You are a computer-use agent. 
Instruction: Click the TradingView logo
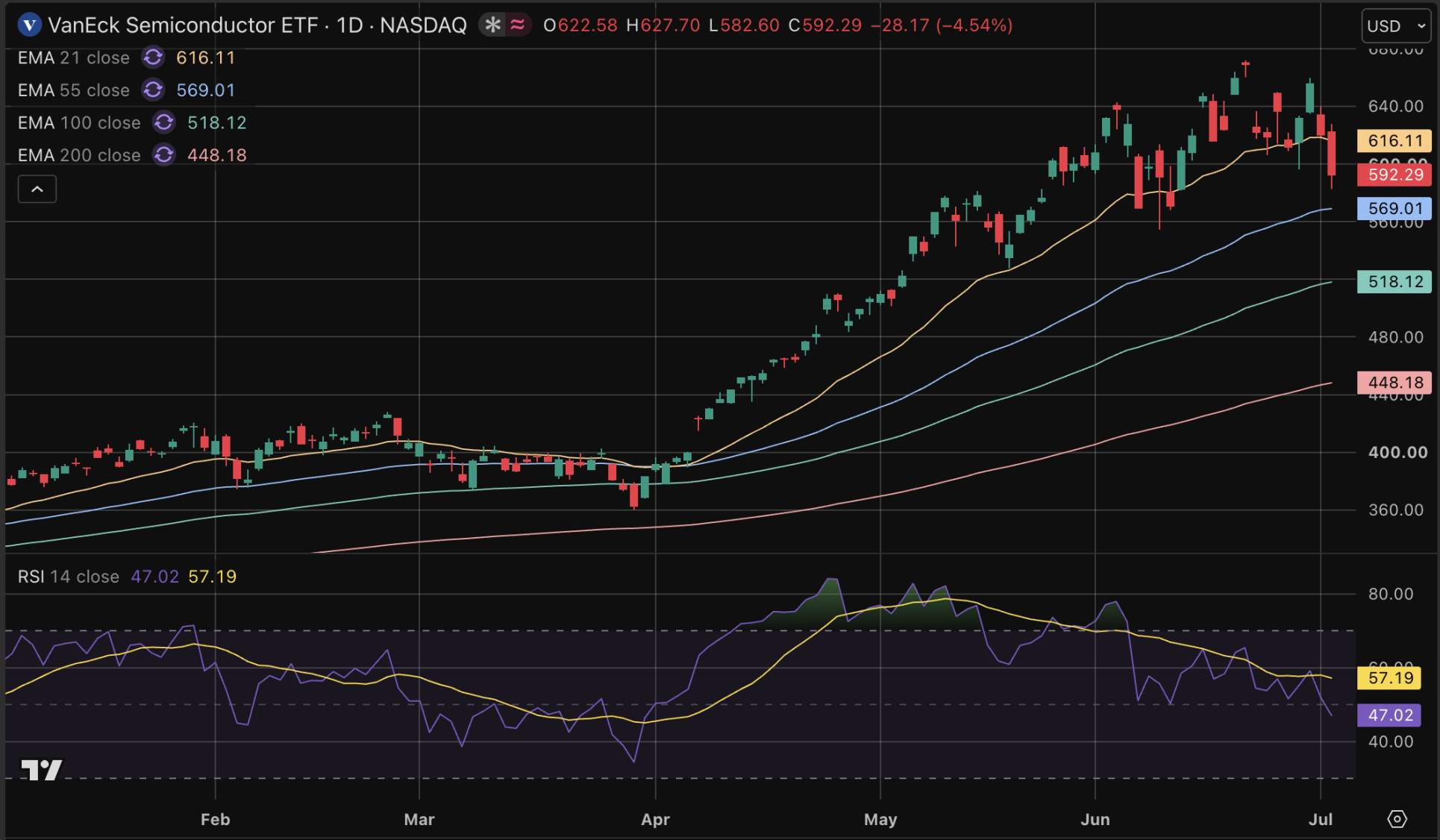[x=41, y=770]
